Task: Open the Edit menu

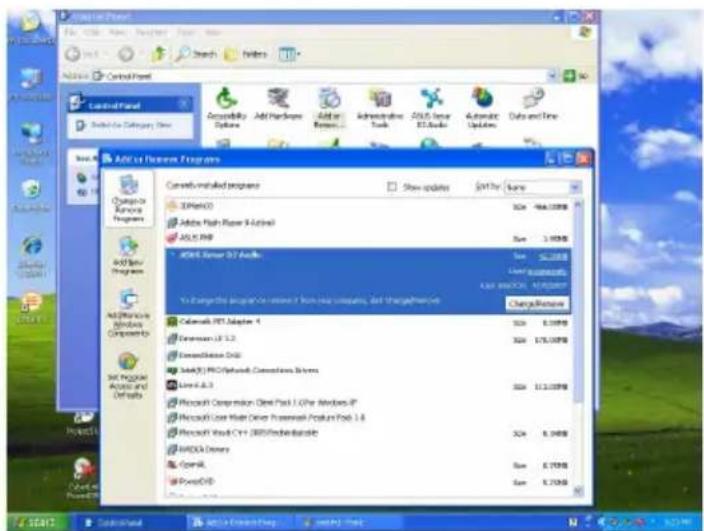Action: coord(92,32)
